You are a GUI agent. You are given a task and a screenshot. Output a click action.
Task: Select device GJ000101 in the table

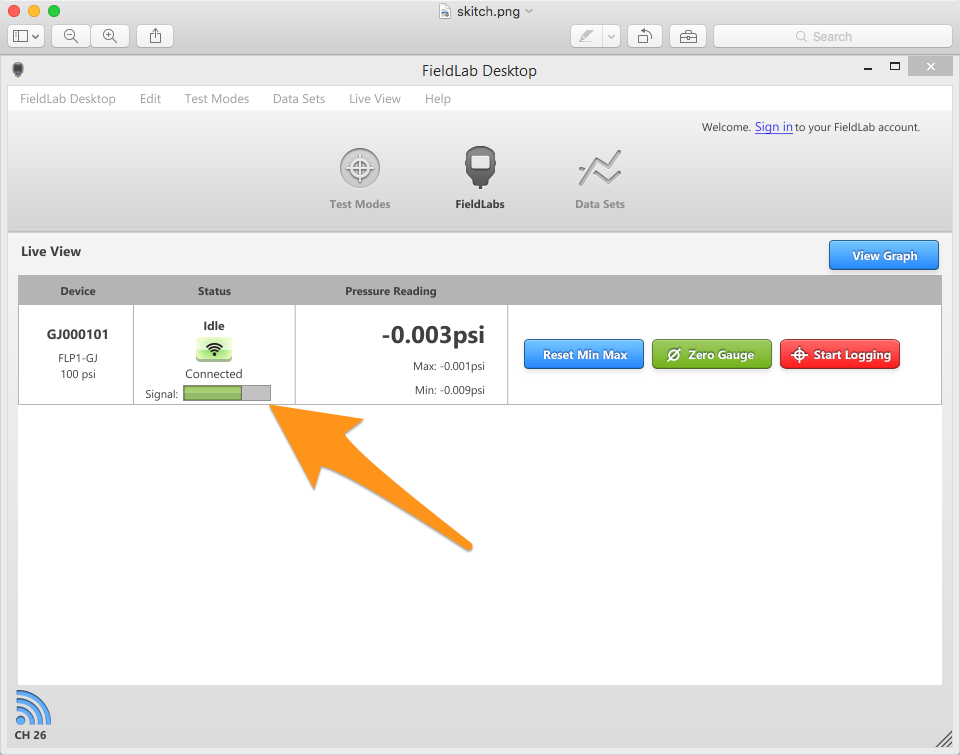coord(78,334)
